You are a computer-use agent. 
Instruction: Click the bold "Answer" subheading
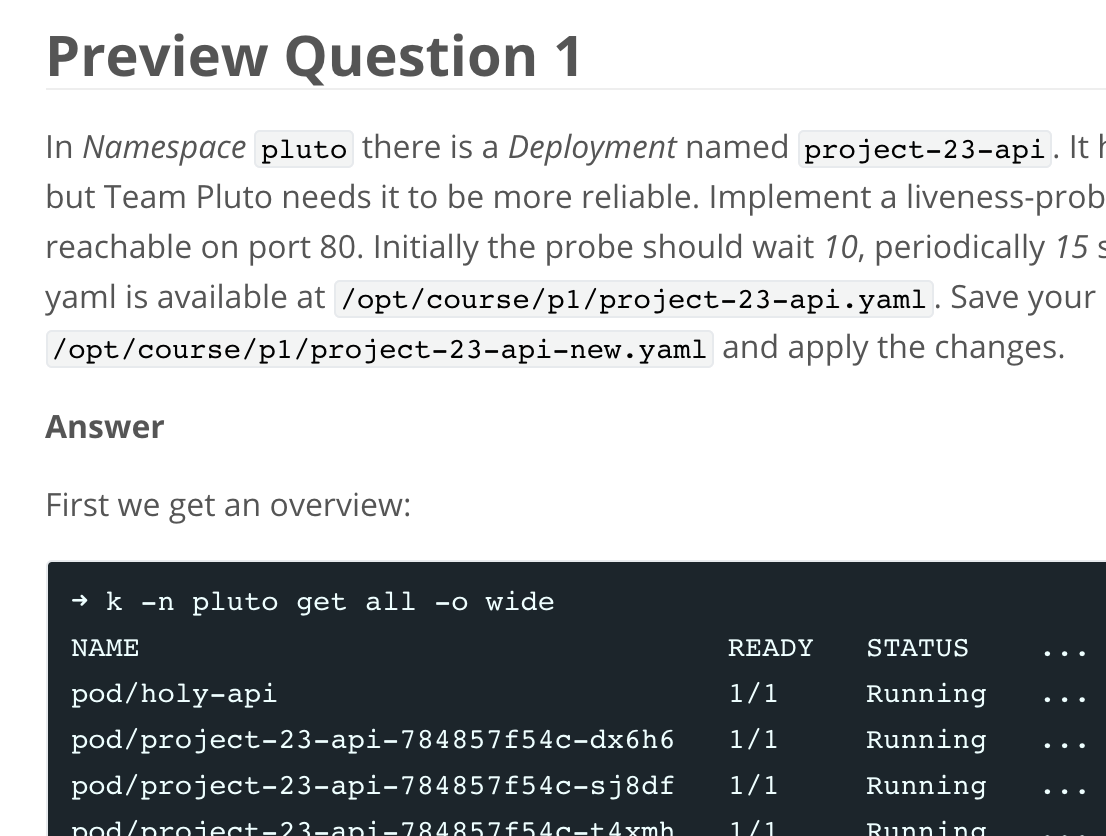[105, 427]
